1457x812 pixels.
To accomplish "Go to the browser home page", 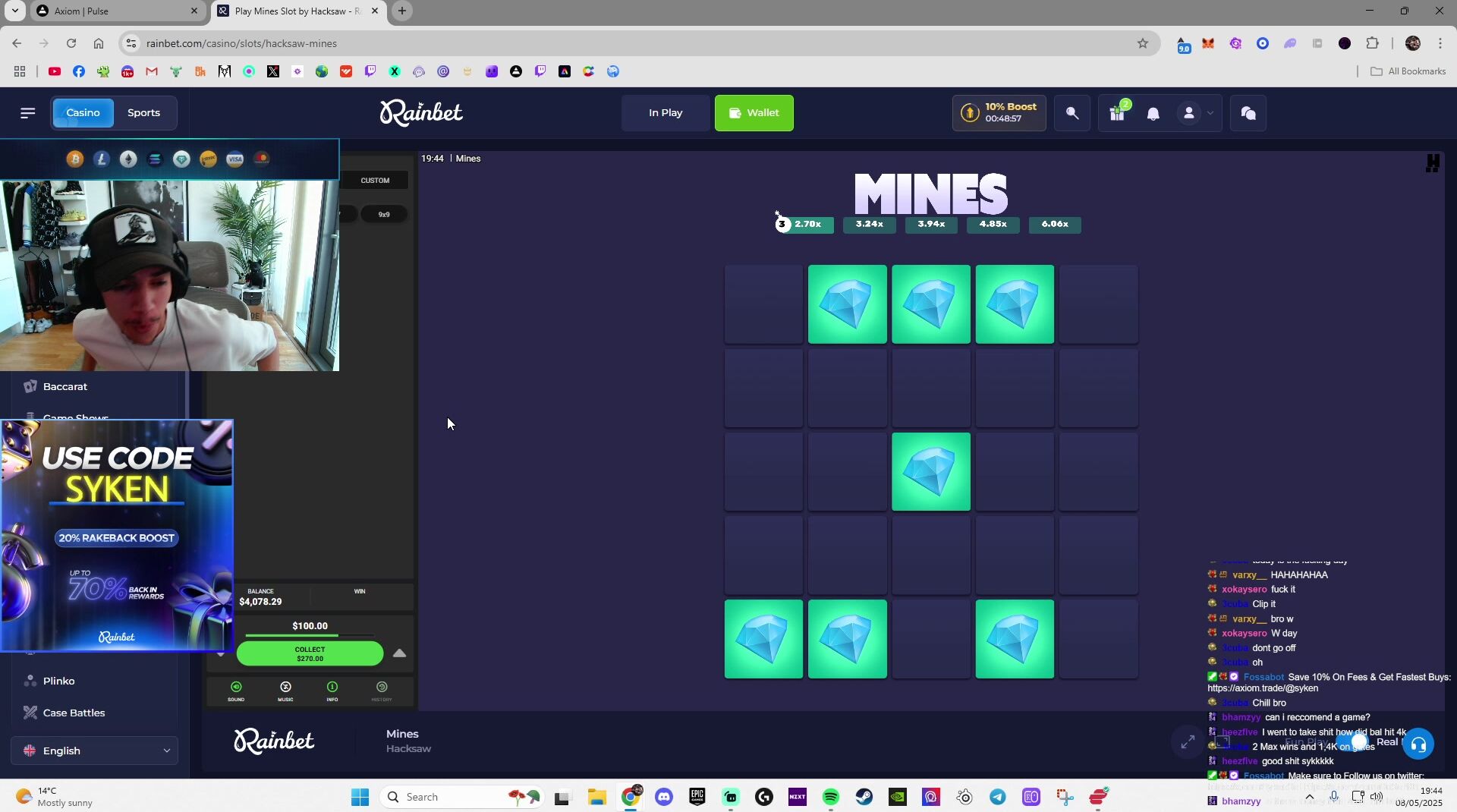I will point(99,44).
